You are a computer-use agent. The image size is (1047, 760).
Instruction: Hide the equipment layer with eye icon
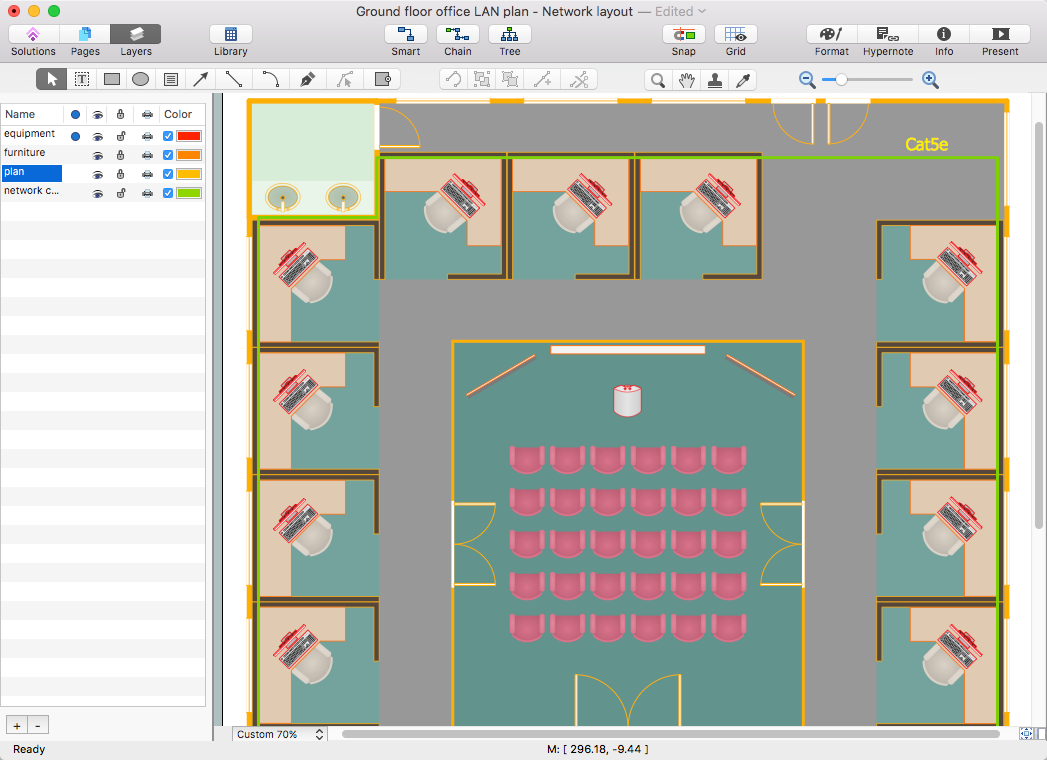point(98,136)
